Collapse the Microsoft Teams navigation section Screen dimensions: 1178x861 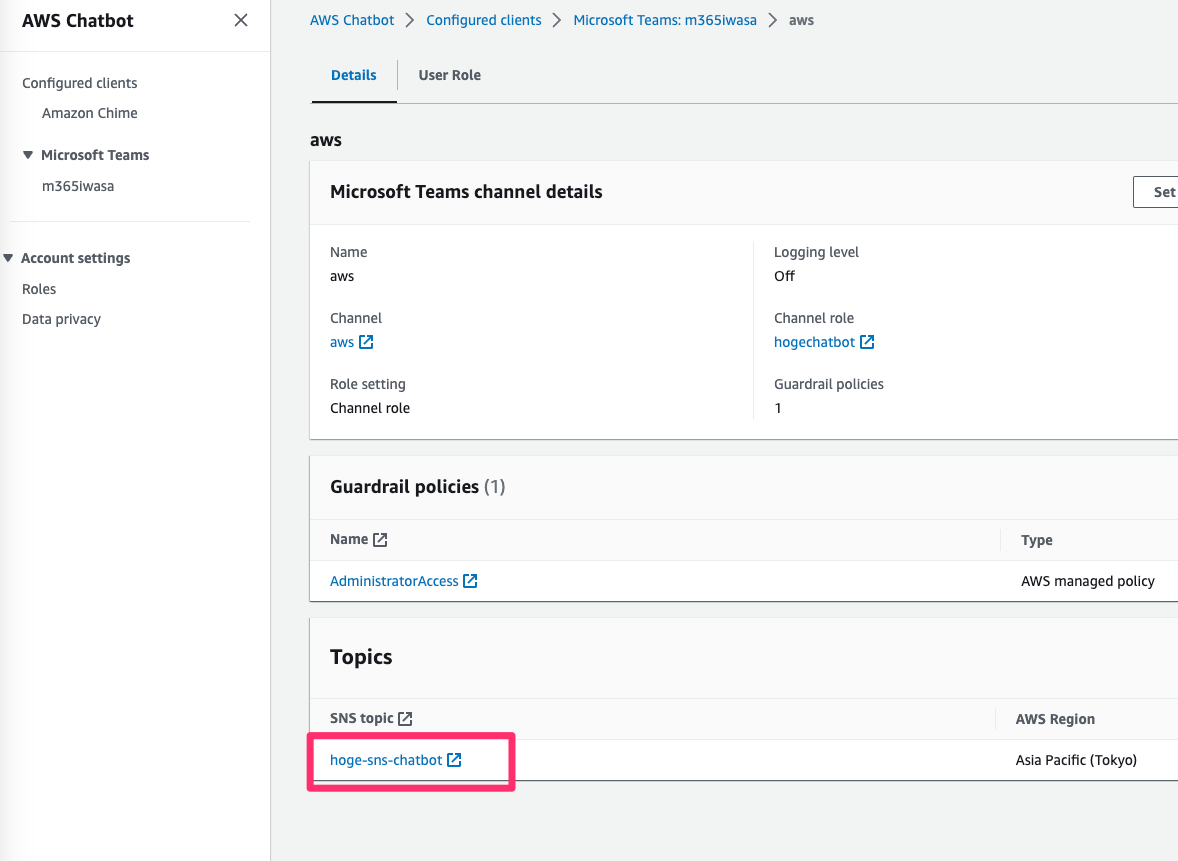pos(28,155)
